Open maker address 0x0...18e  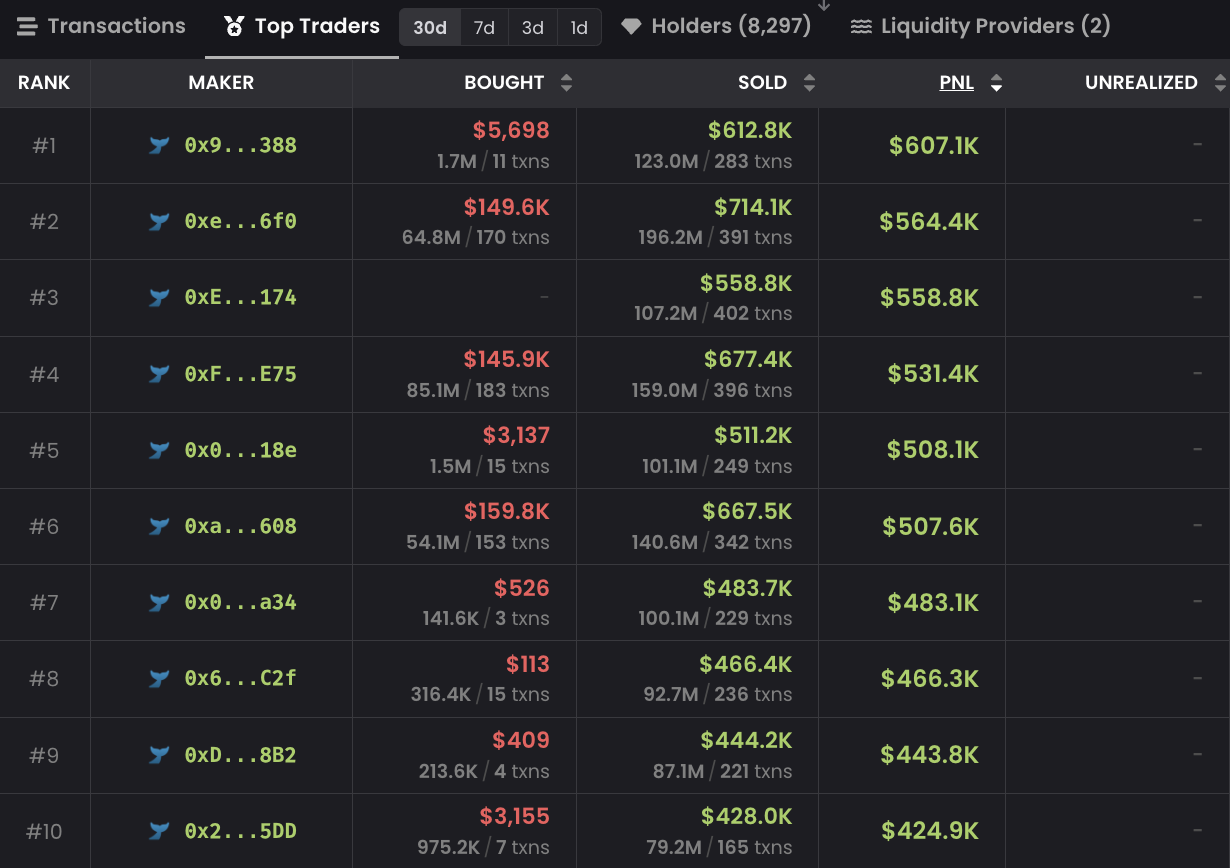pos(240,451)
